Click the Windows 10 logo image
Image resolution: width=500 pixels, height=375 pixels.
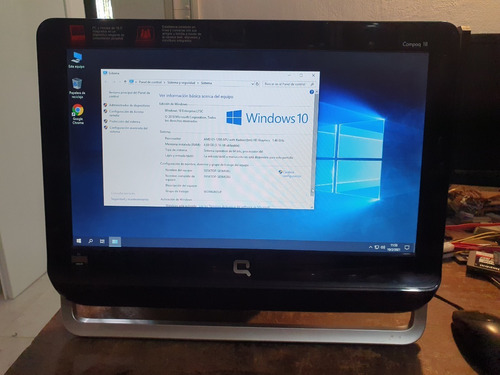click(267, 118)
